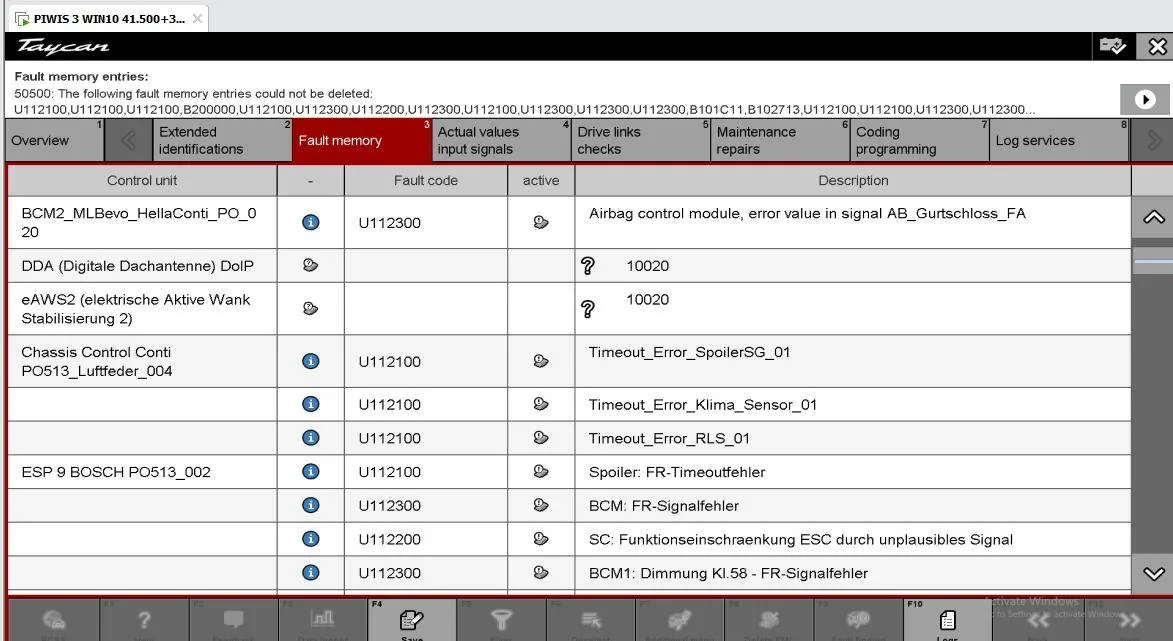
Task: Close the Taycan diagnostic window
Action: pos(1157,46)
